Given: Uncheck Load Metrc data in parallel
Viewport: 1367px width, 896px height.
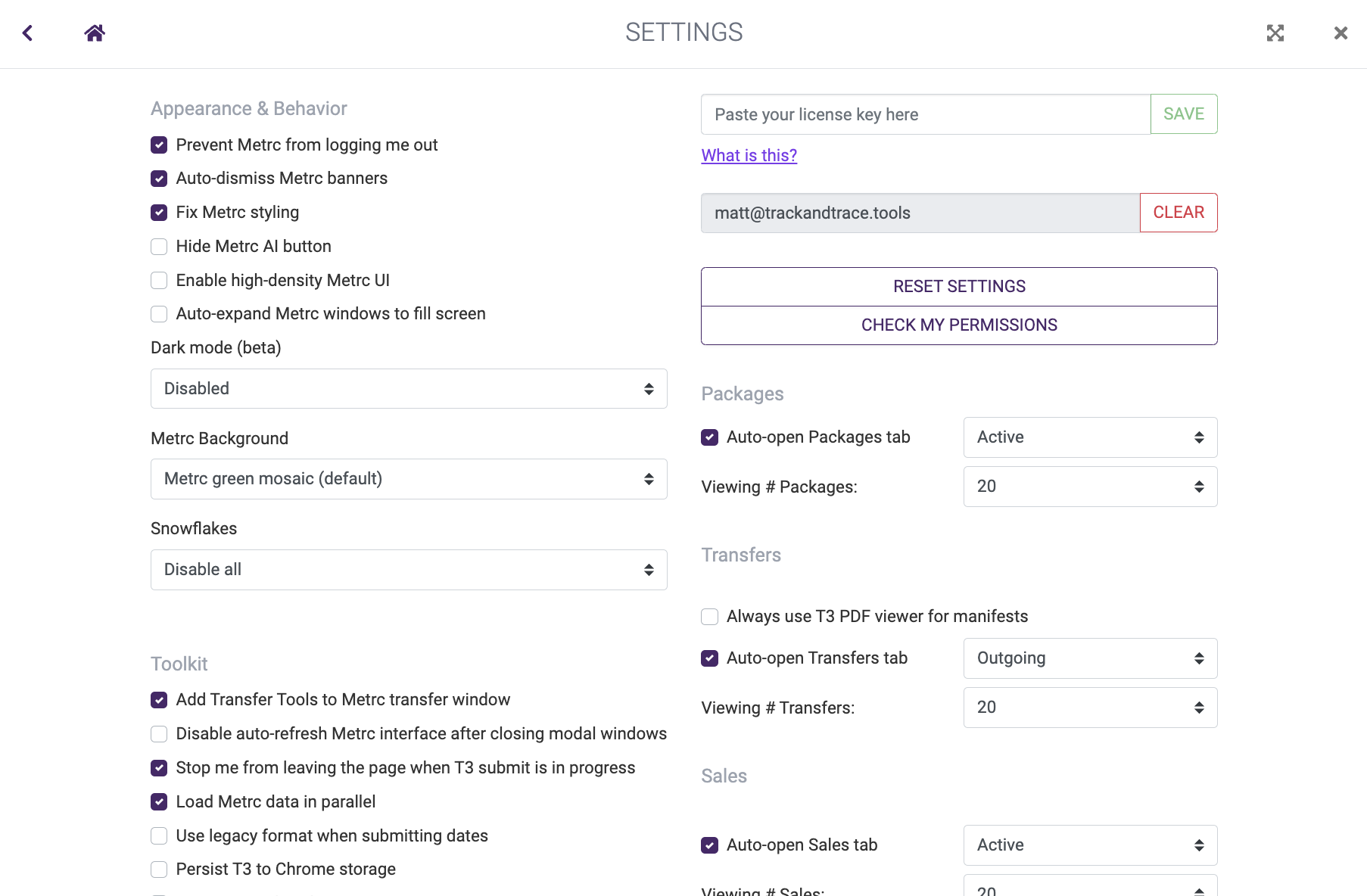Looking at the screenshot, I should tap(159, 802).
